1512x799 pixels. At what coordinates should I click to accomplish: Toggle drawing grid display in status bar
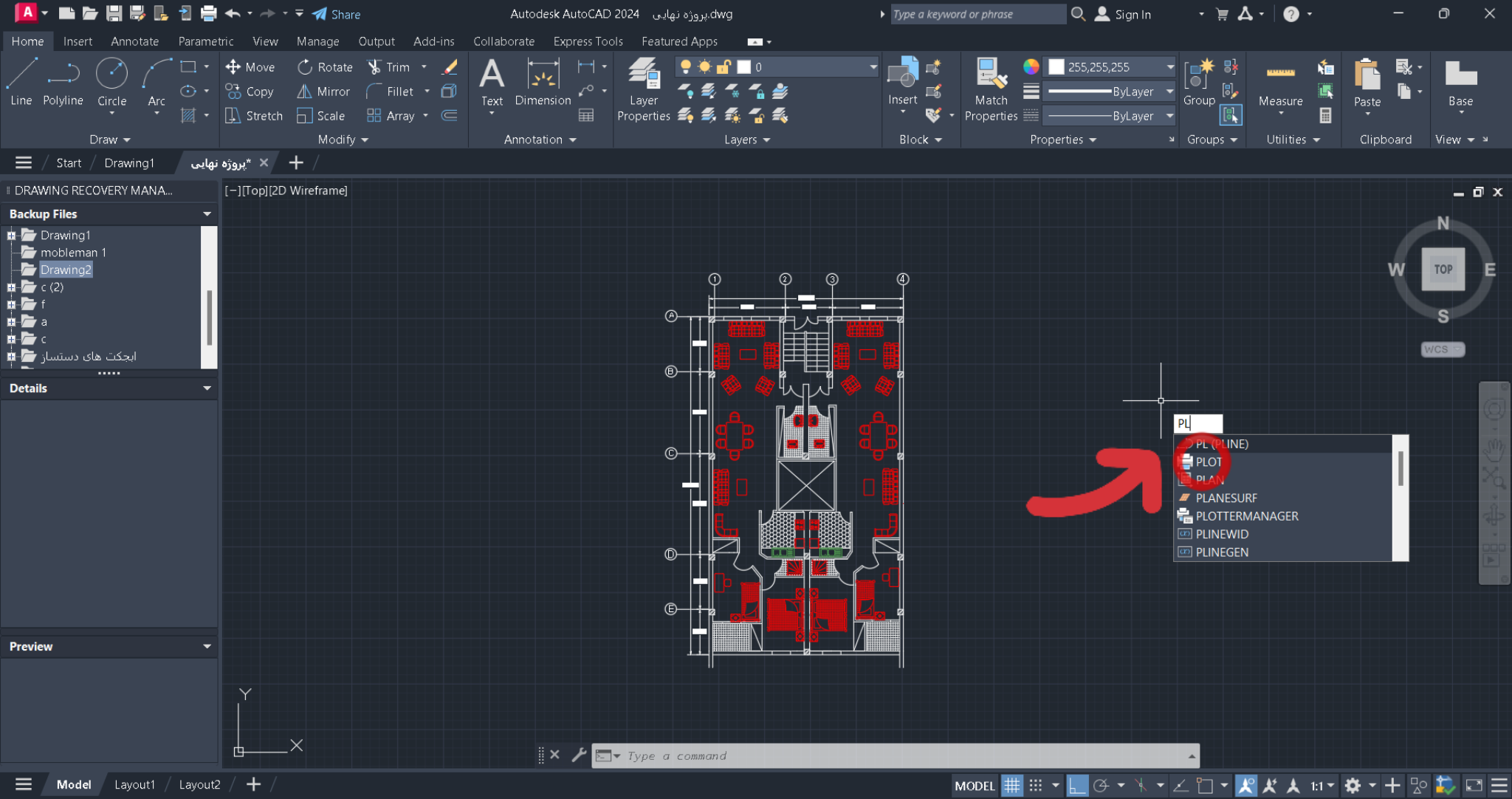1012,785
